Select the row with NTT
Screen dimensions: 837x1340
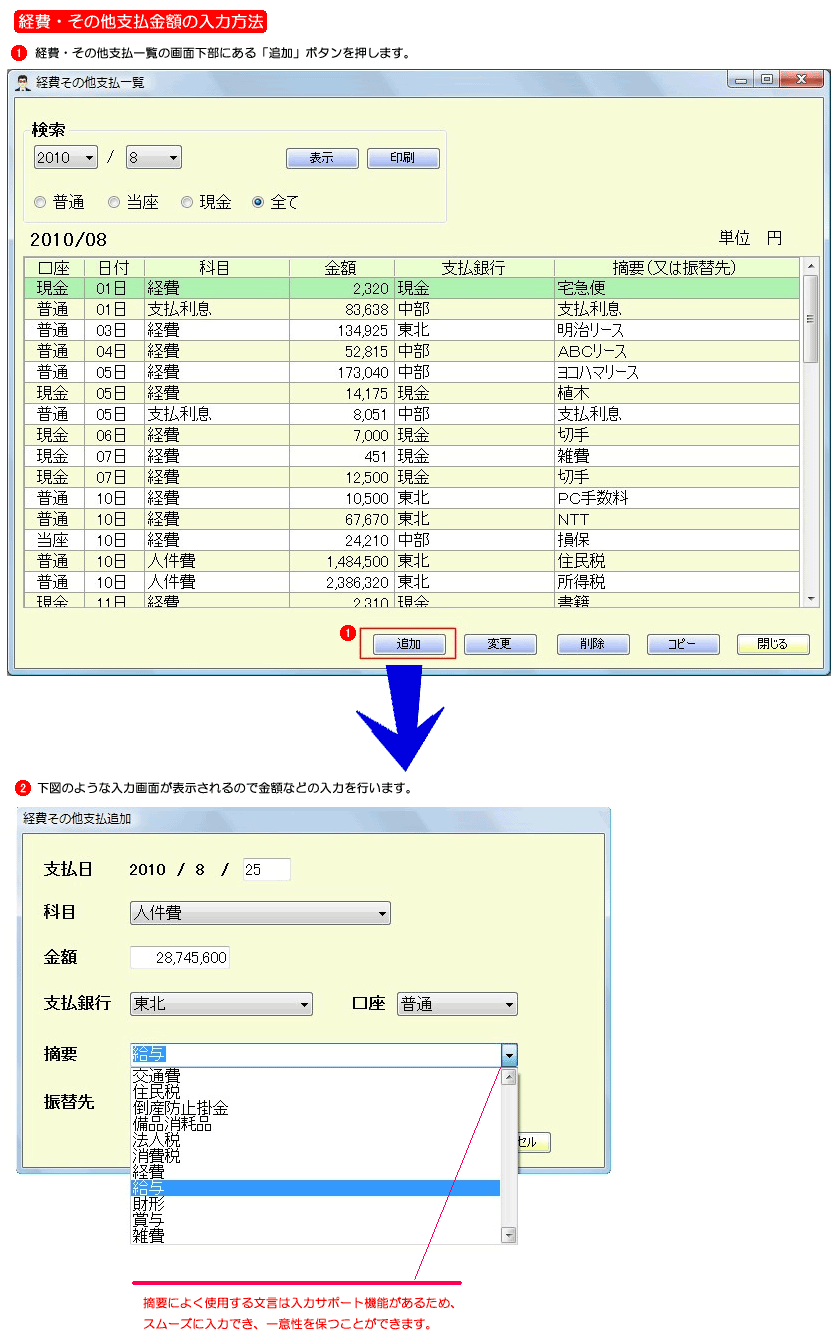pos(412,519)
